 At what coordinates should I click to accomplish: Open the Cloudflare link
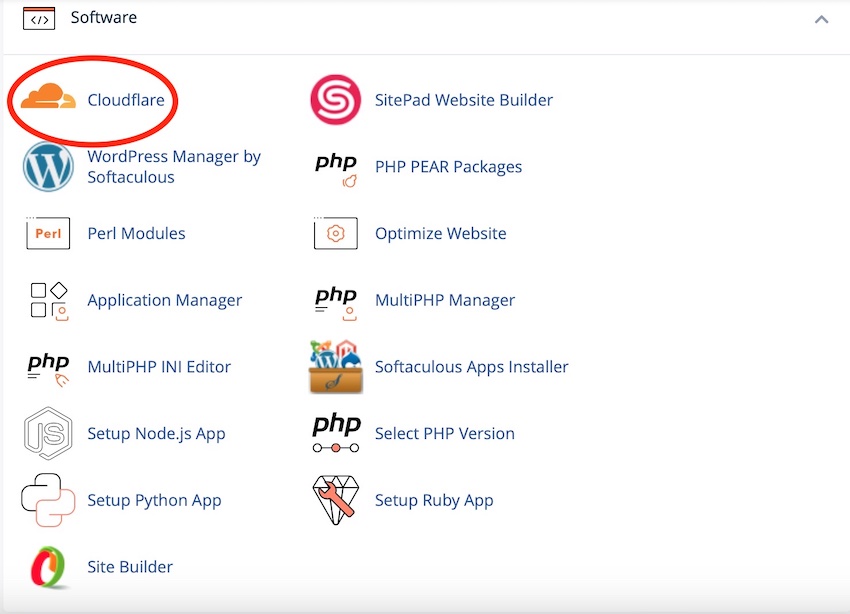tap(126, 100)
